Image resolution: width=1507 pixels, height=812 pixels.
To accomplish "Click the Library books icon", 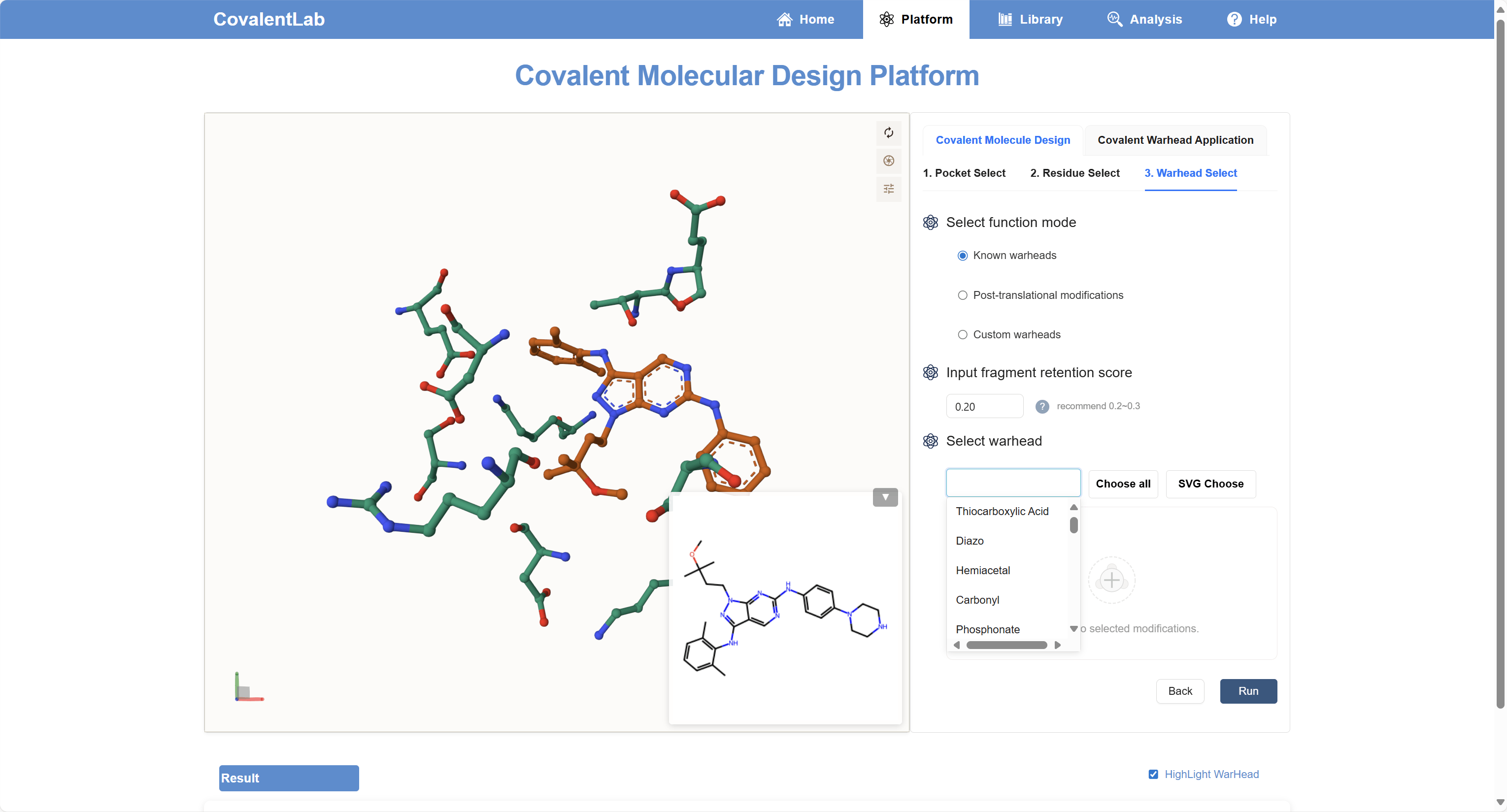I will coord(1005,19).
